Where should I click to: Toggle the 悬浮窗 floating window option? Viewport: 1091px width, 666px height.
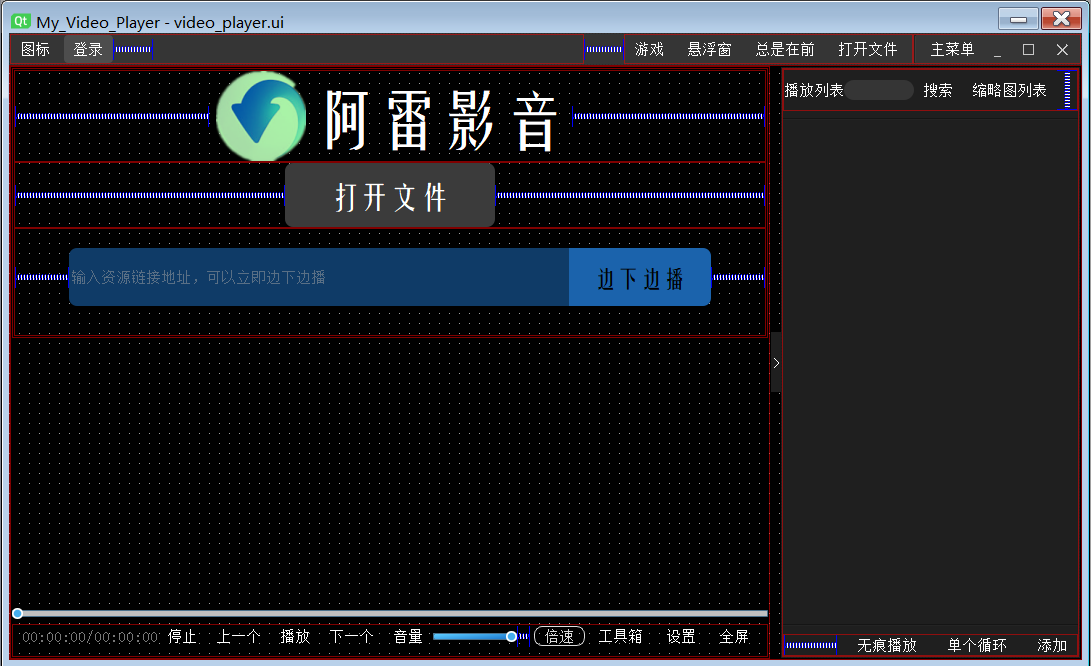tap(709, 49)
